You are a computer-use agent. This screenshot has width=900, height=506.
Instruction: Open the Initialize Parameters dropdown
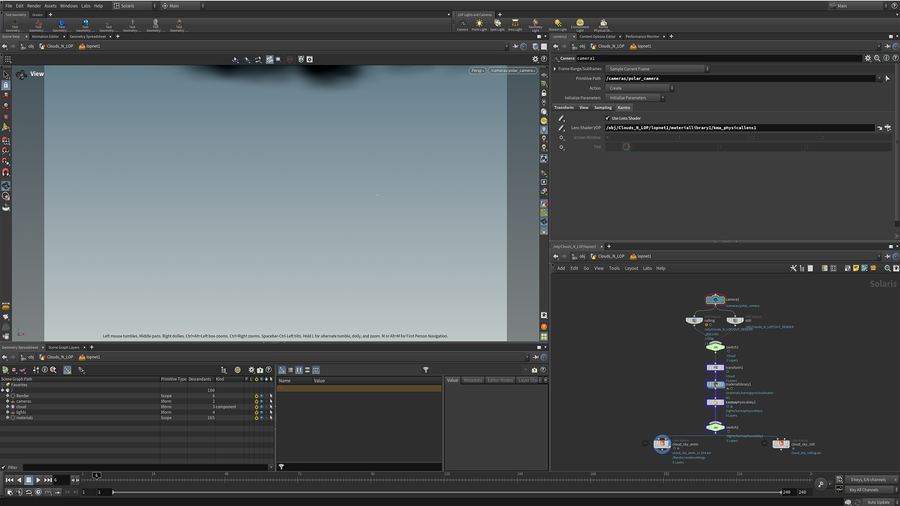coord(636,98)
